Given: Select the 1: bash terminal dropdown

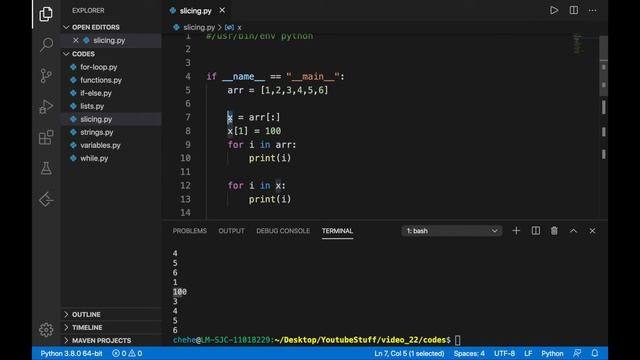Looking at the screenshot, I should [451, 231].
